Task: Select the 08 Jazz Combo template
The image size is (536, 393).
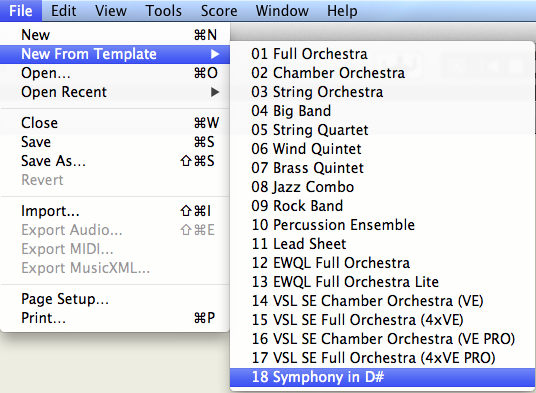Action: (382, 187)
